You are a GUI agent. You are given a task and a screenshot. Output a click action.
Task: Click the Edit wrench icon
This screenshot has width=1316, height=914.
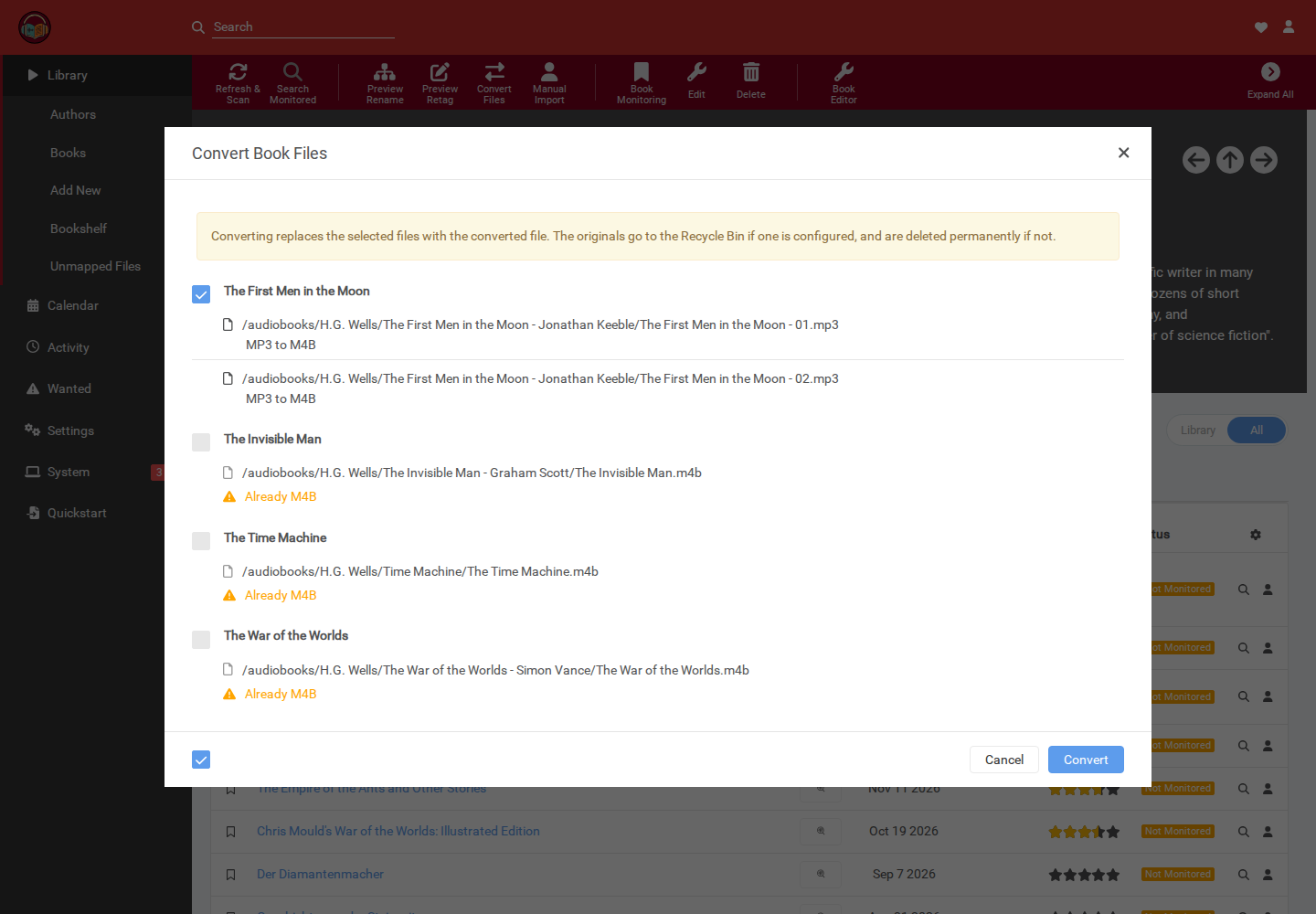[696, 72]
